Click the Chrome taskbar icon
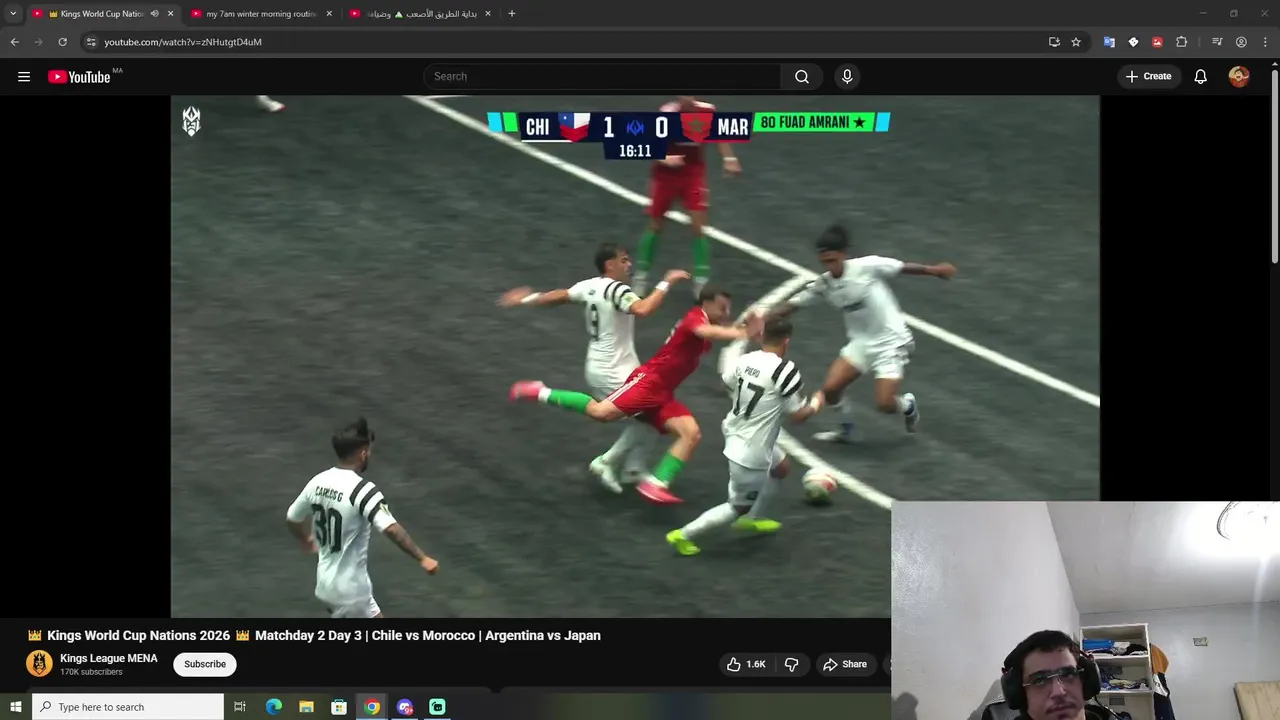 click(x=372, y=707)
